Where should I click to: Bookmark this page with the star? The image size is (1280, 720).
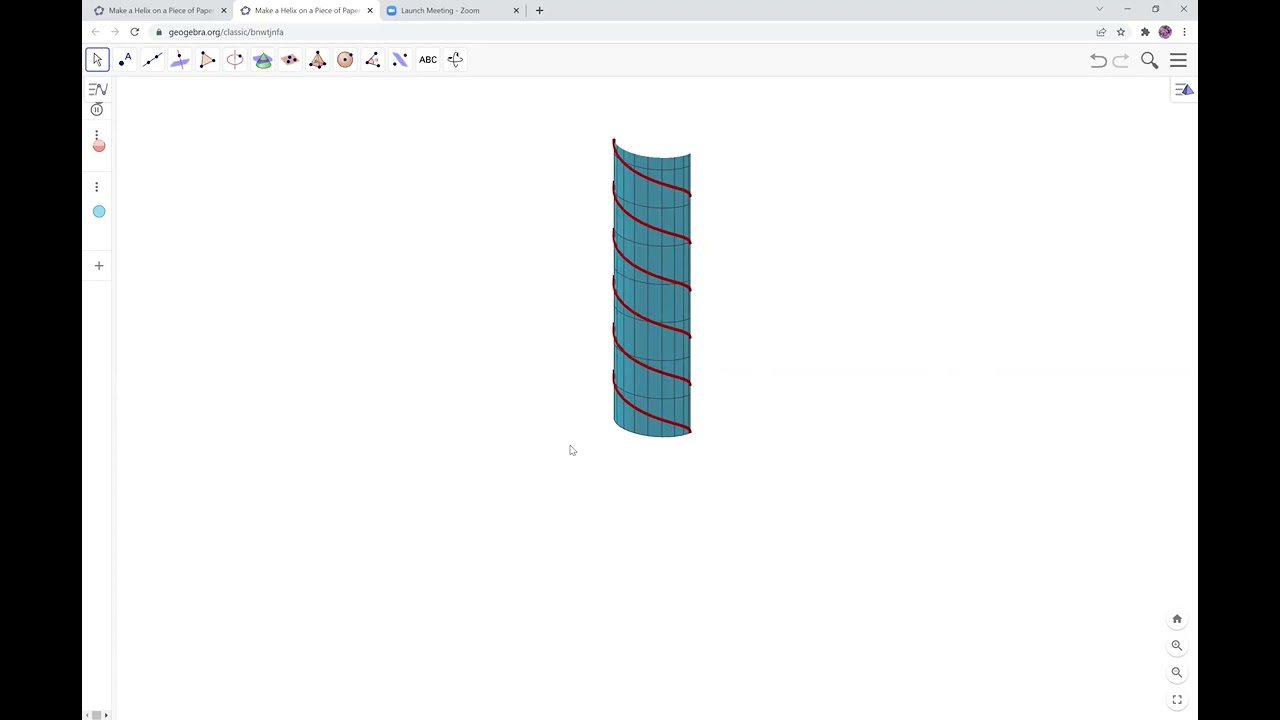coord(1121,32)
